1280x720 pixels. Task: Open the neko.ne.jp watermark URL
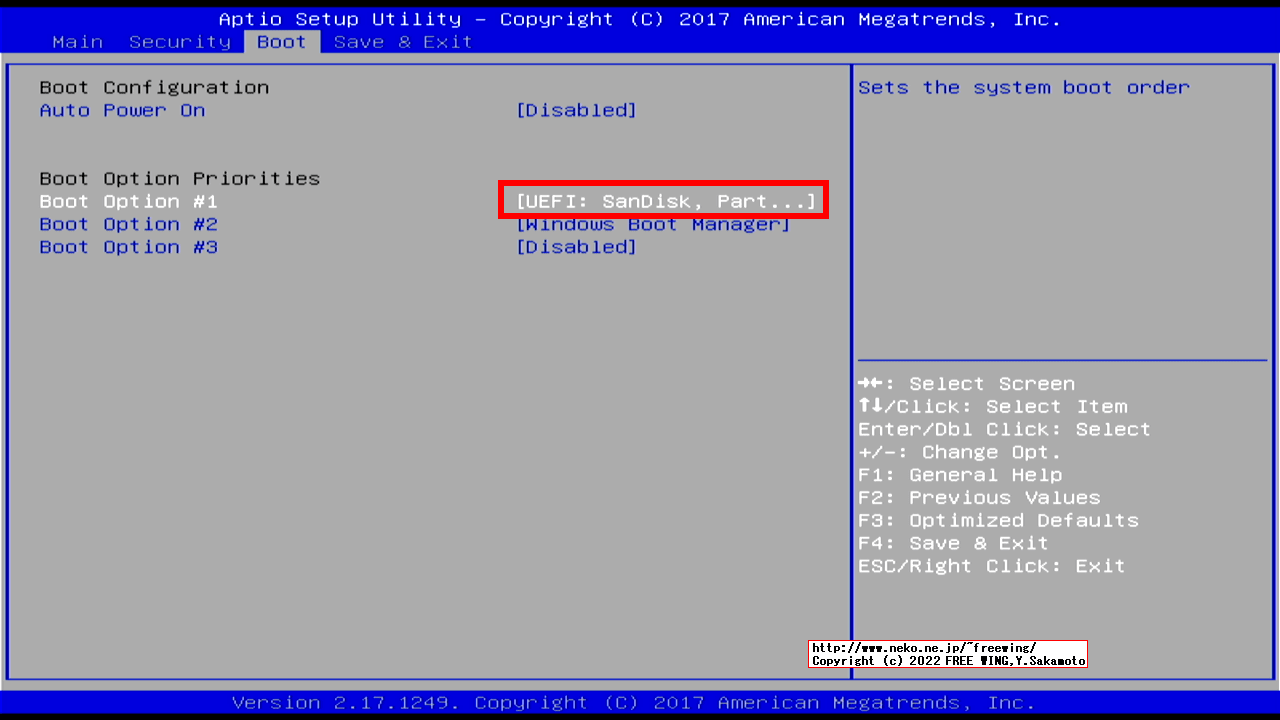pyautogui.click(x=923, y=648)
